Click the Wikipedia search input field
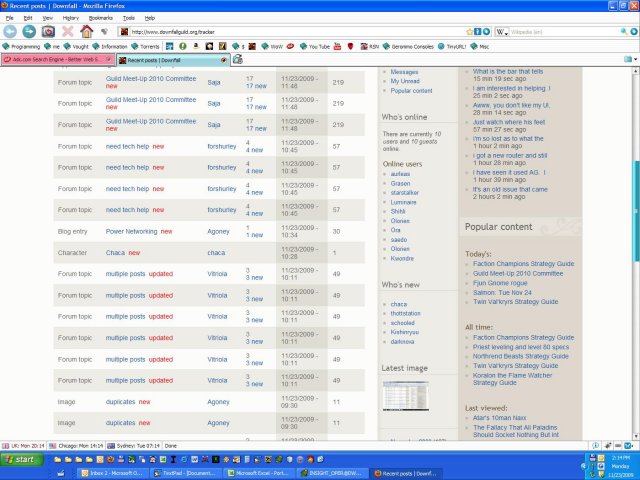The width and height of the screenshot is (640, 480). pos(564,31)
